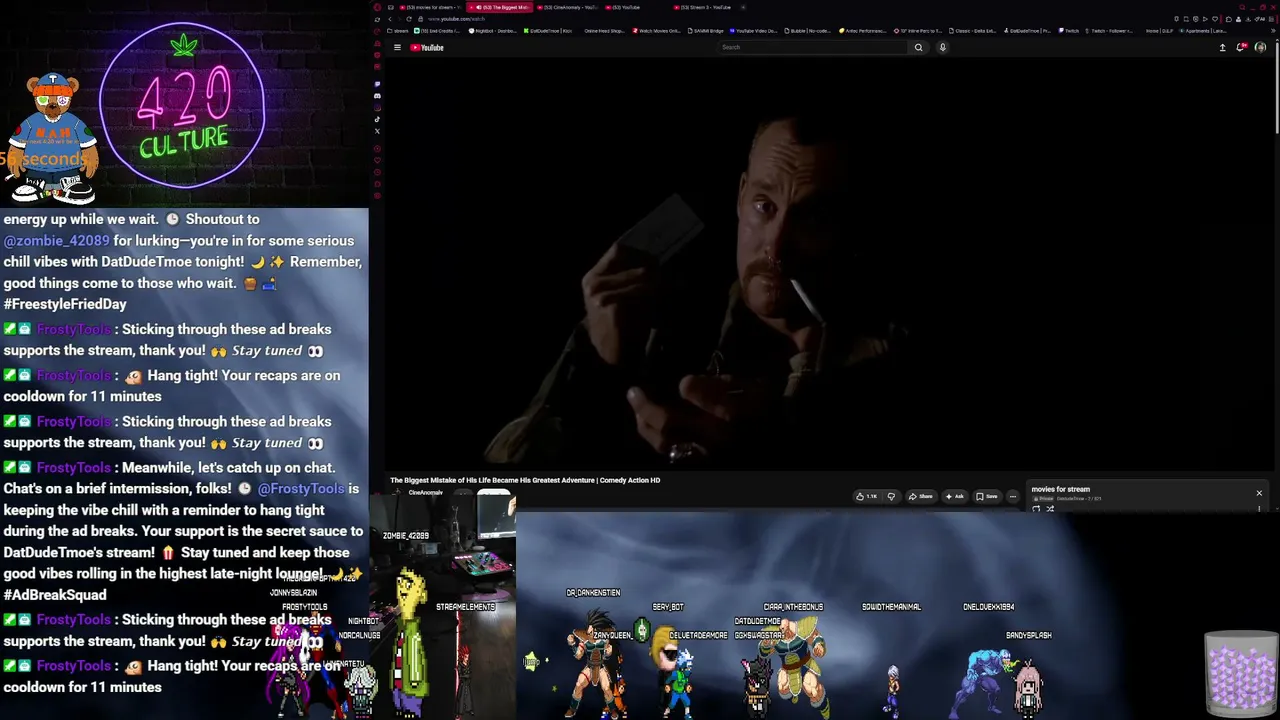Go to the YouTube home logo
The width and height of the screenshot is (1280, 720).
coord(426,47)
